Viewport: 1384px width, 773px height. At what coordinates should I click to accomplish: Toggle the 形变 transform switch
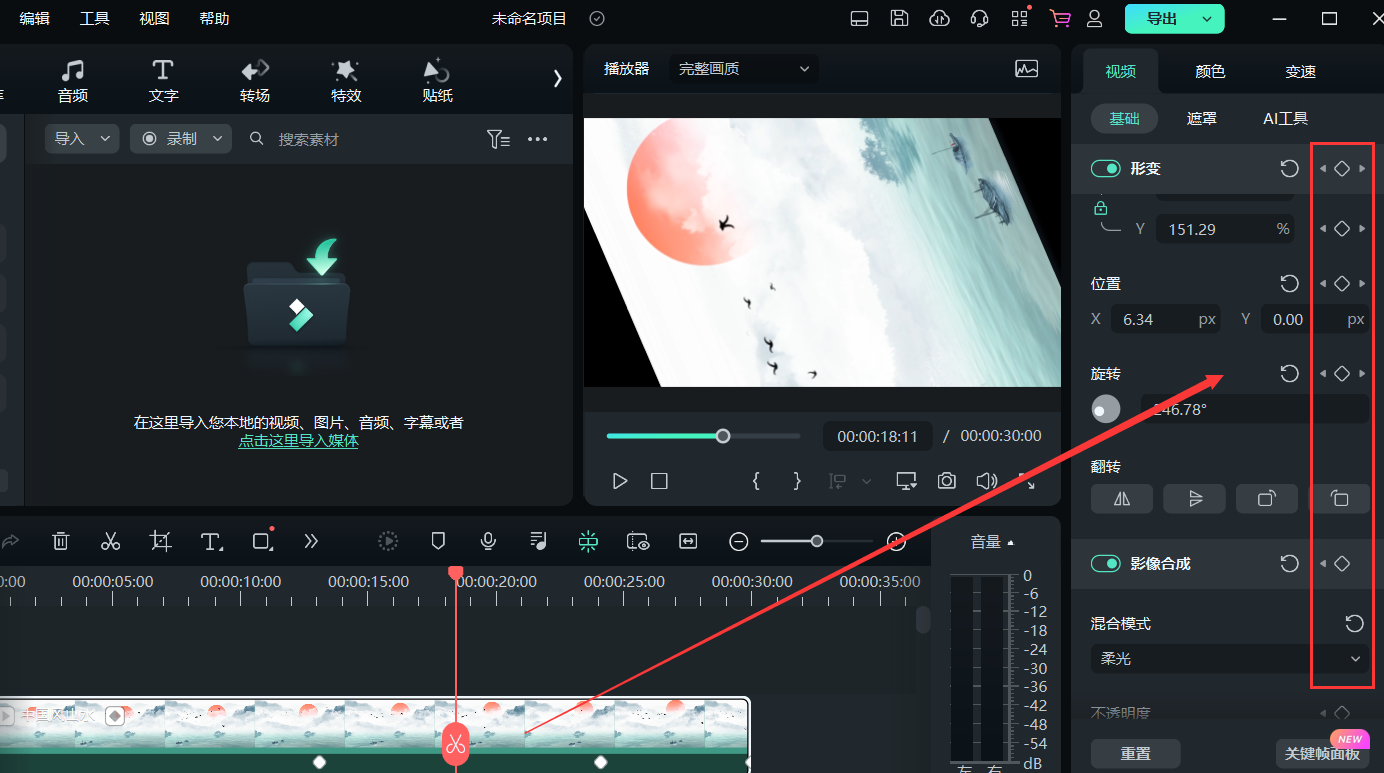point(1105,168)
